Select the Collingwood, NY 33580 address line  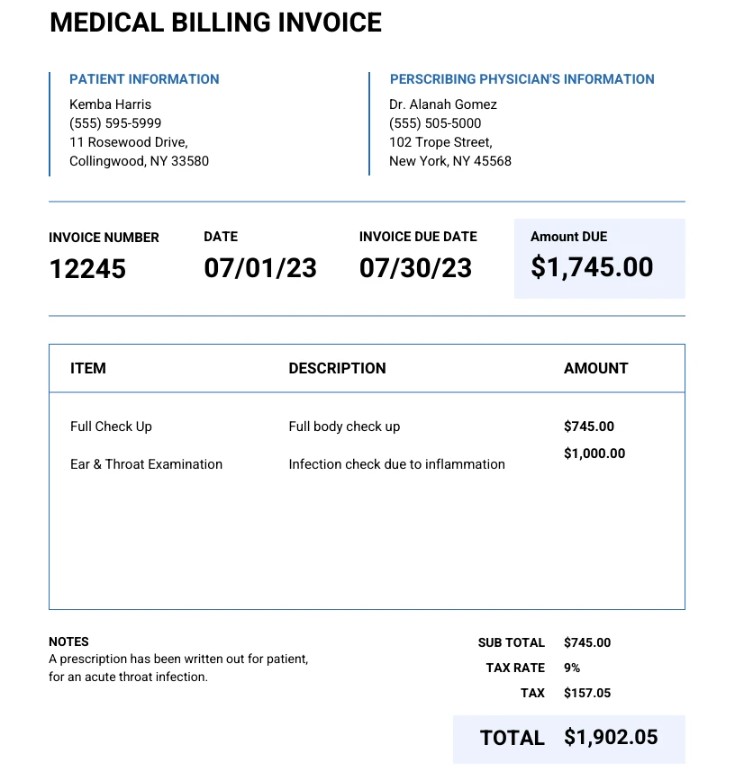coord(139,161)
